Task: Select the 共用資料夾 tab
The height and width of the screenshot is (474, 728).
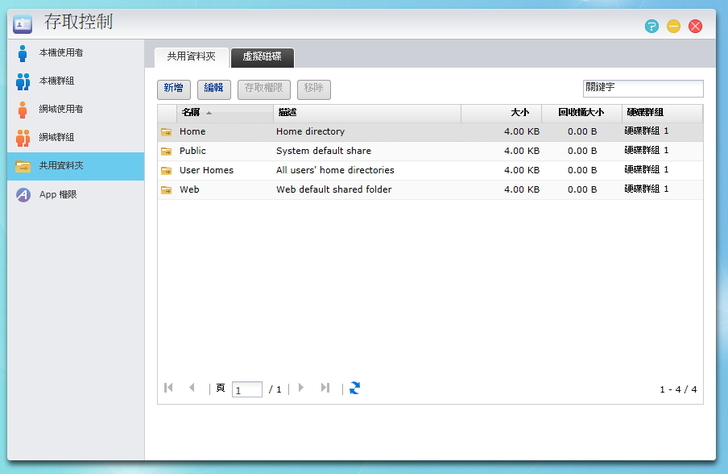Action: [191, 58]
